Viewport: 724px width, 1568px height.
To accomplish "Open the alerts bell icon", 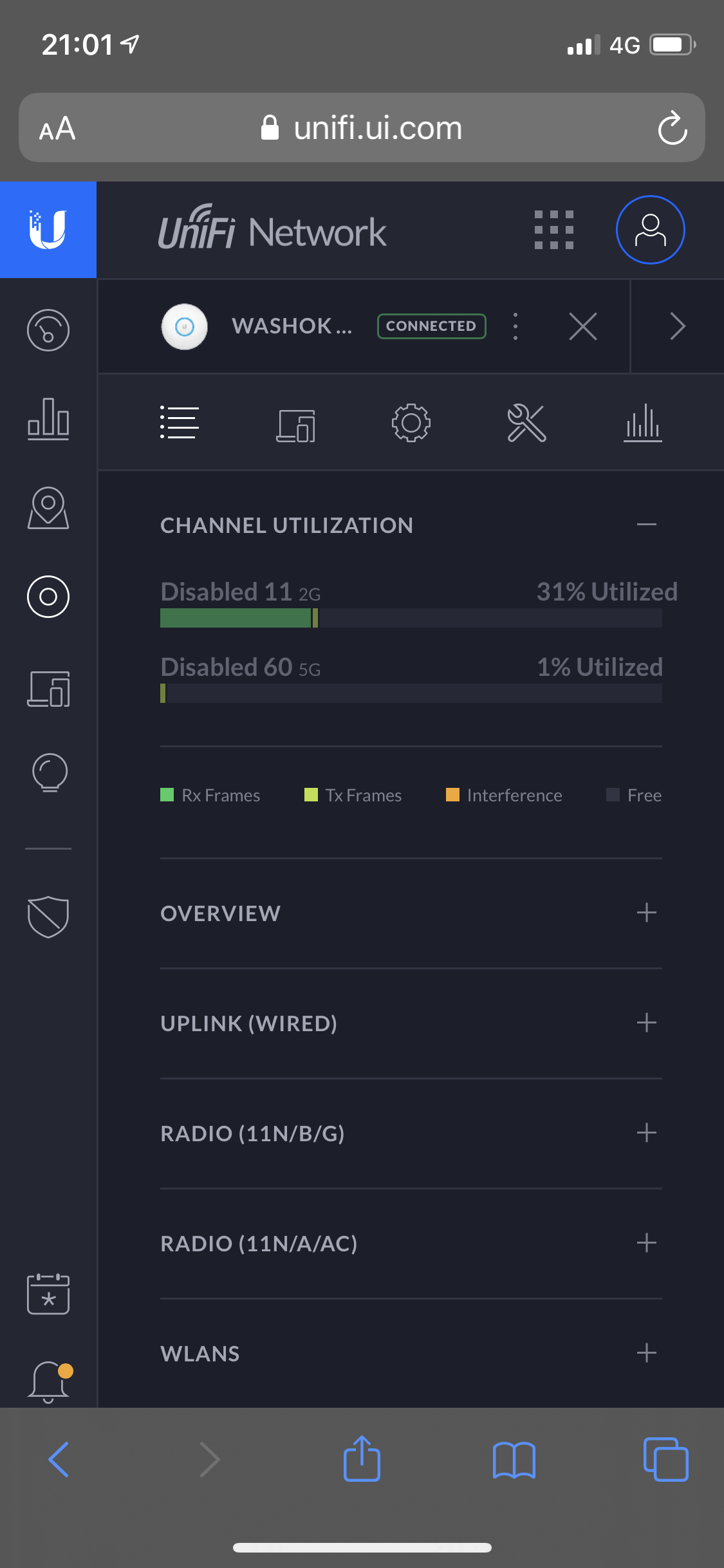I will click(x=48, y=1381).
